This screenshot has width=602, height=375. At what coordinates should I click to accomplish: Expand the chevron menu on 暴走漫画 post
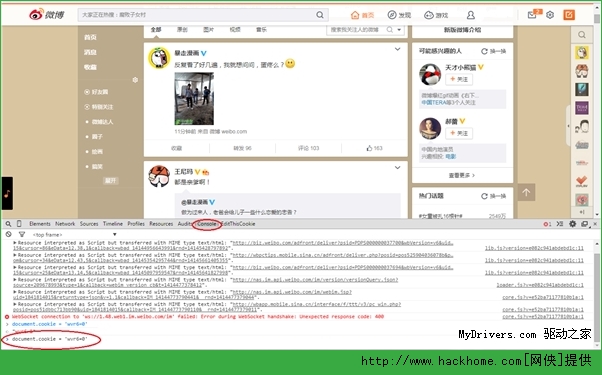[397, 49]
